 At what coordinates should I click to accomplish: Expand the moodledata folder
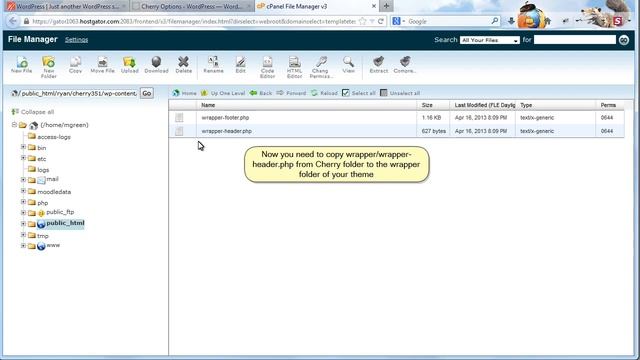[x=23, y=191]
